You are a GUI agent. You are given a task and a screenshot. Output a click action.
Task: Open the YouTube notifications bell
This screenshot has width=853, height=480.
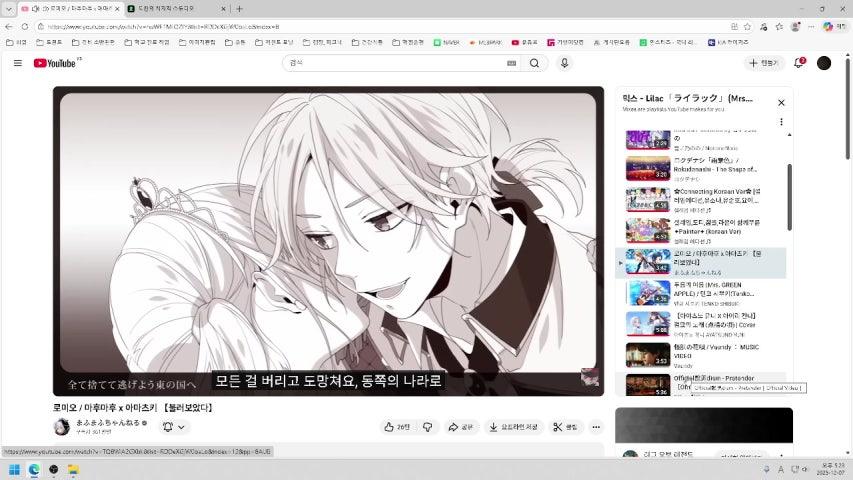(799, 63)
